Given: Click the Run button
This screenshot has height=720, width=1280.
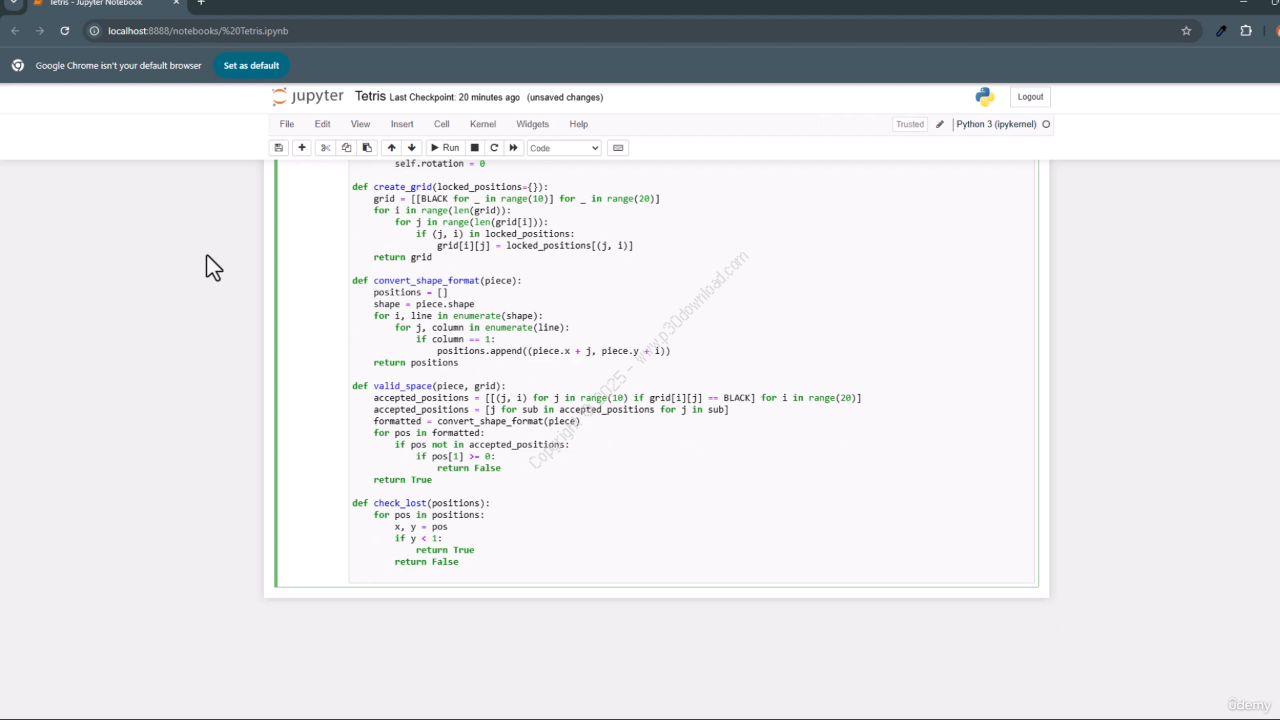Looking at the screenshot, I should [x=445, y=148].
